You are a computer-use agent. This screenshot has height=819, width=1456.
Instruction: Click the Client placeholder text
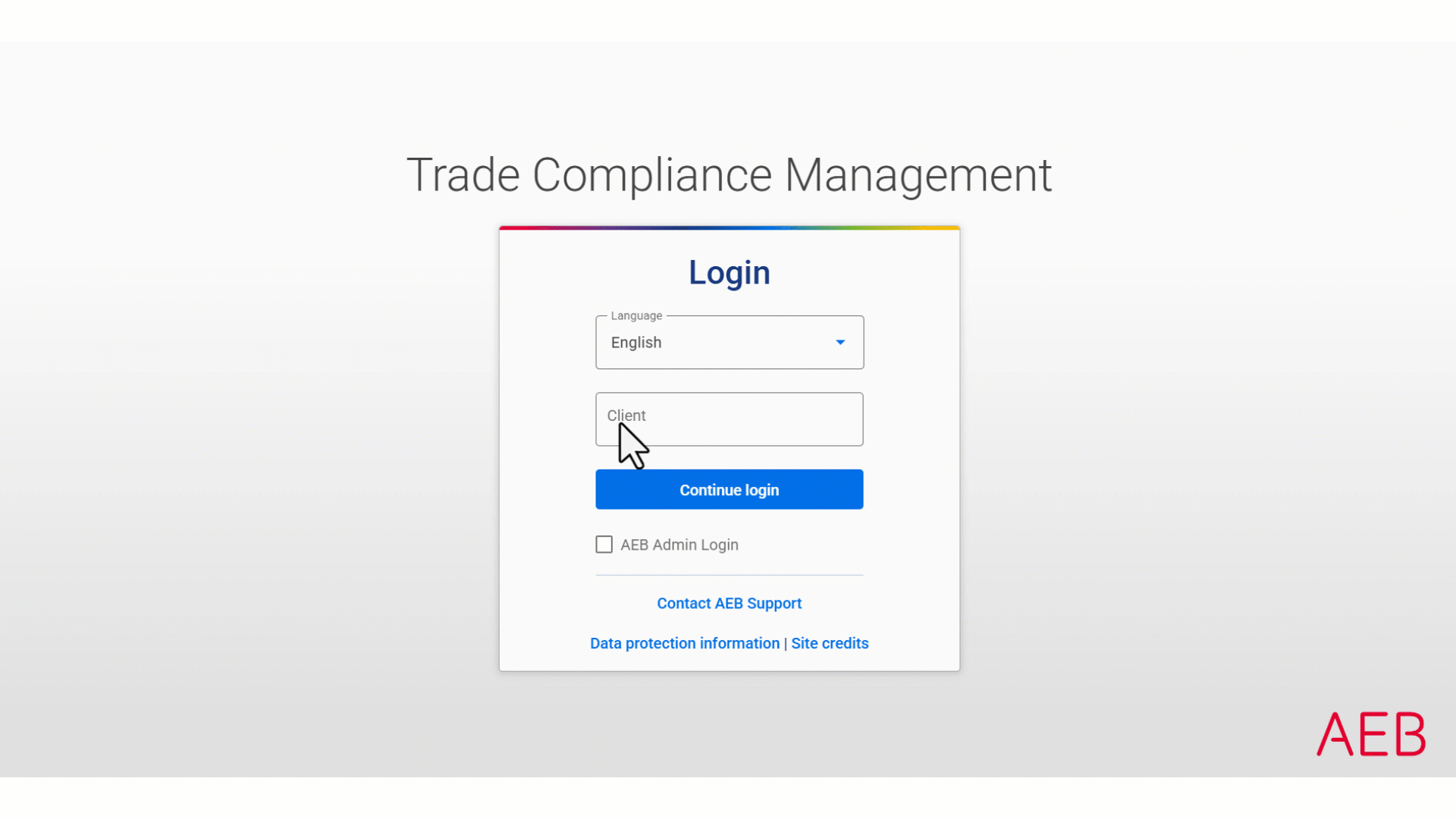pyautogui.click(x=626, y=416)
